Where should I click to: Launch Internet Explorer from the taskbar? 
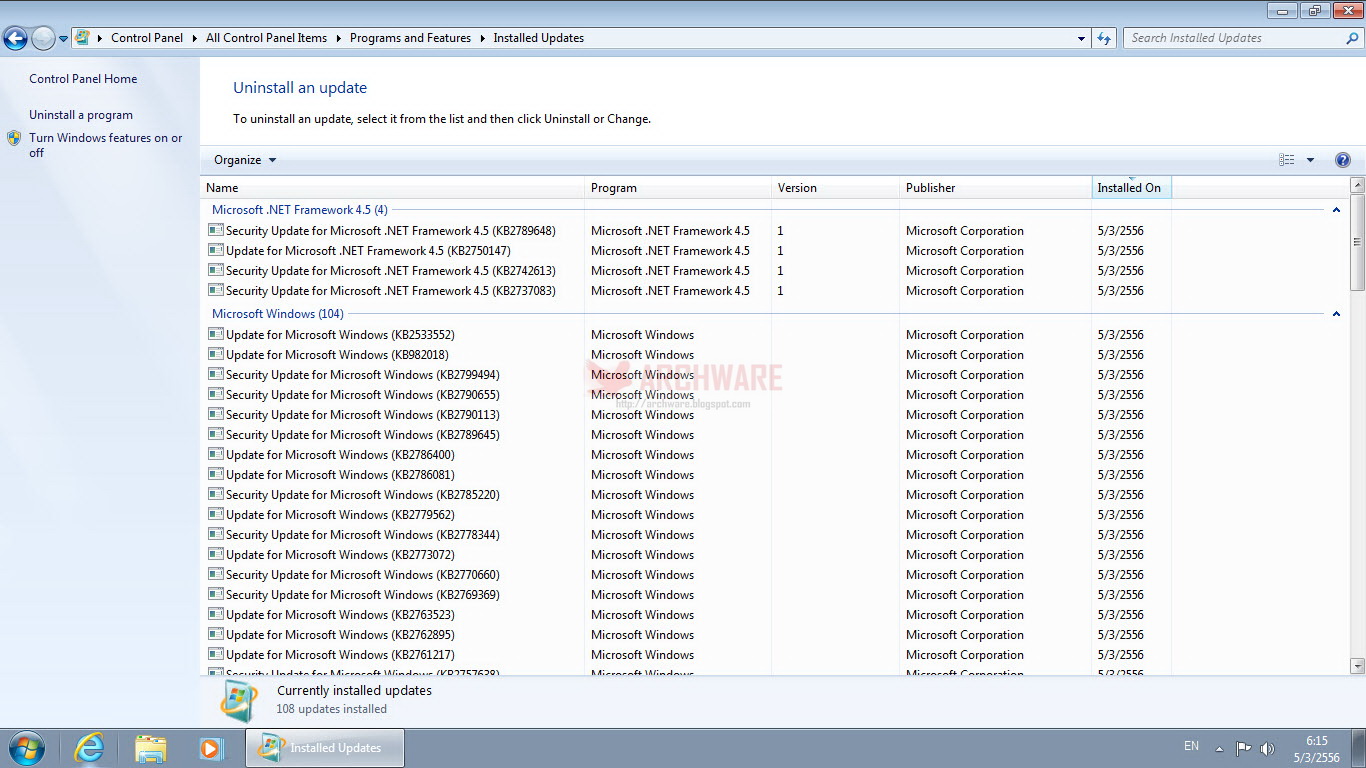[89, 748]
